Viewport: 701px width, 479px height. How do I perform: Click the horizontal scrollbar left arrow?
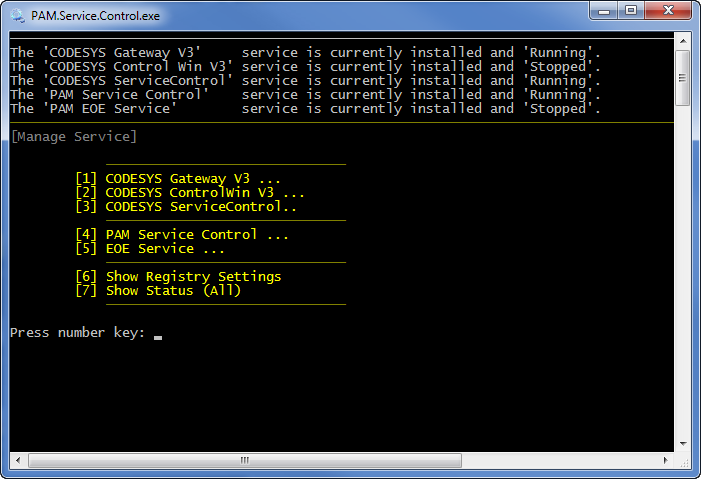(x=18, y=460)
